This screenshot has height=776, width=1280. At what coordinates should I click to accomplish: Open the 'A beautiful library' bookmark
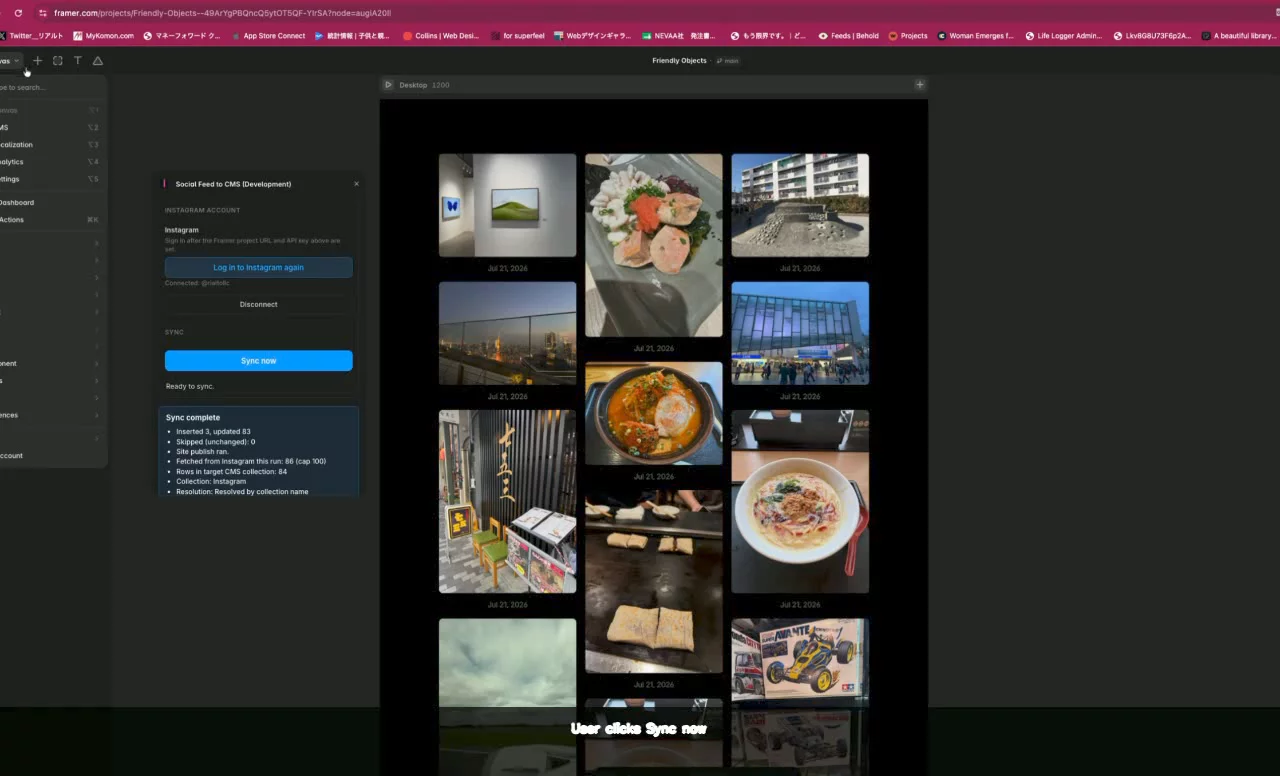click(x=1238, y=36)
